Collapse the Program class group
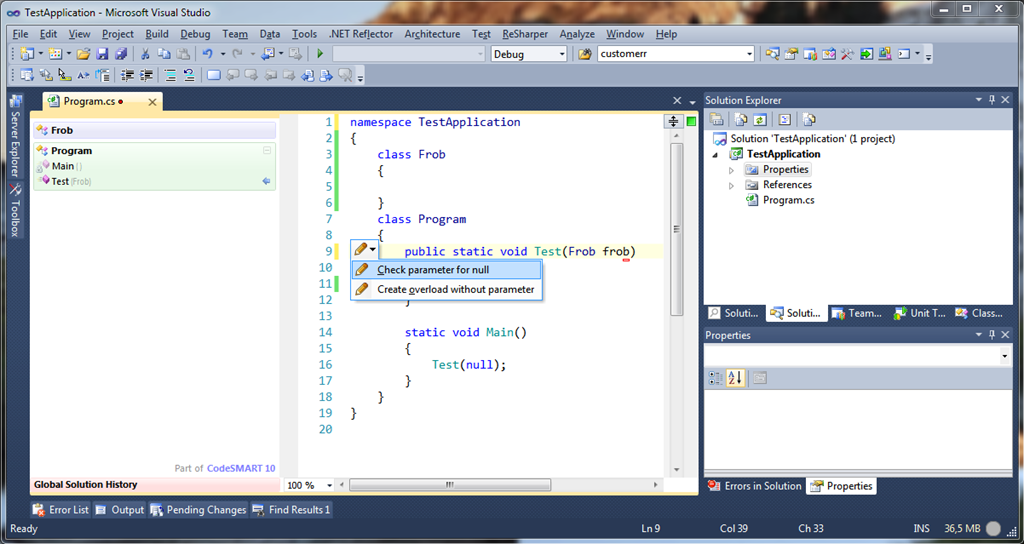The image size is (1024, 544). 266,150
